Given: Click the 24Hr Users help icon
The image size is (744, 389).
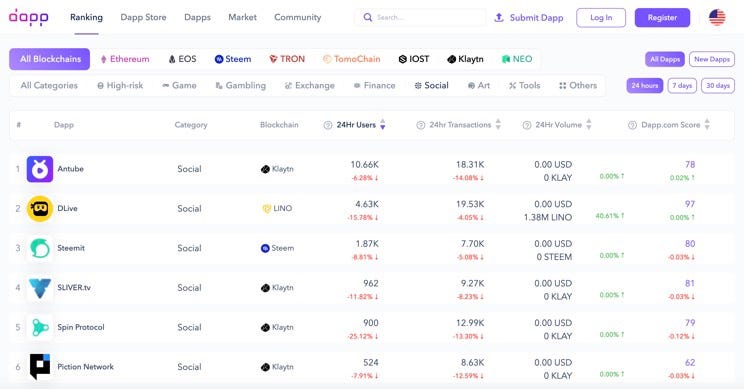Looking at the screenshot, I should point(328,125).
